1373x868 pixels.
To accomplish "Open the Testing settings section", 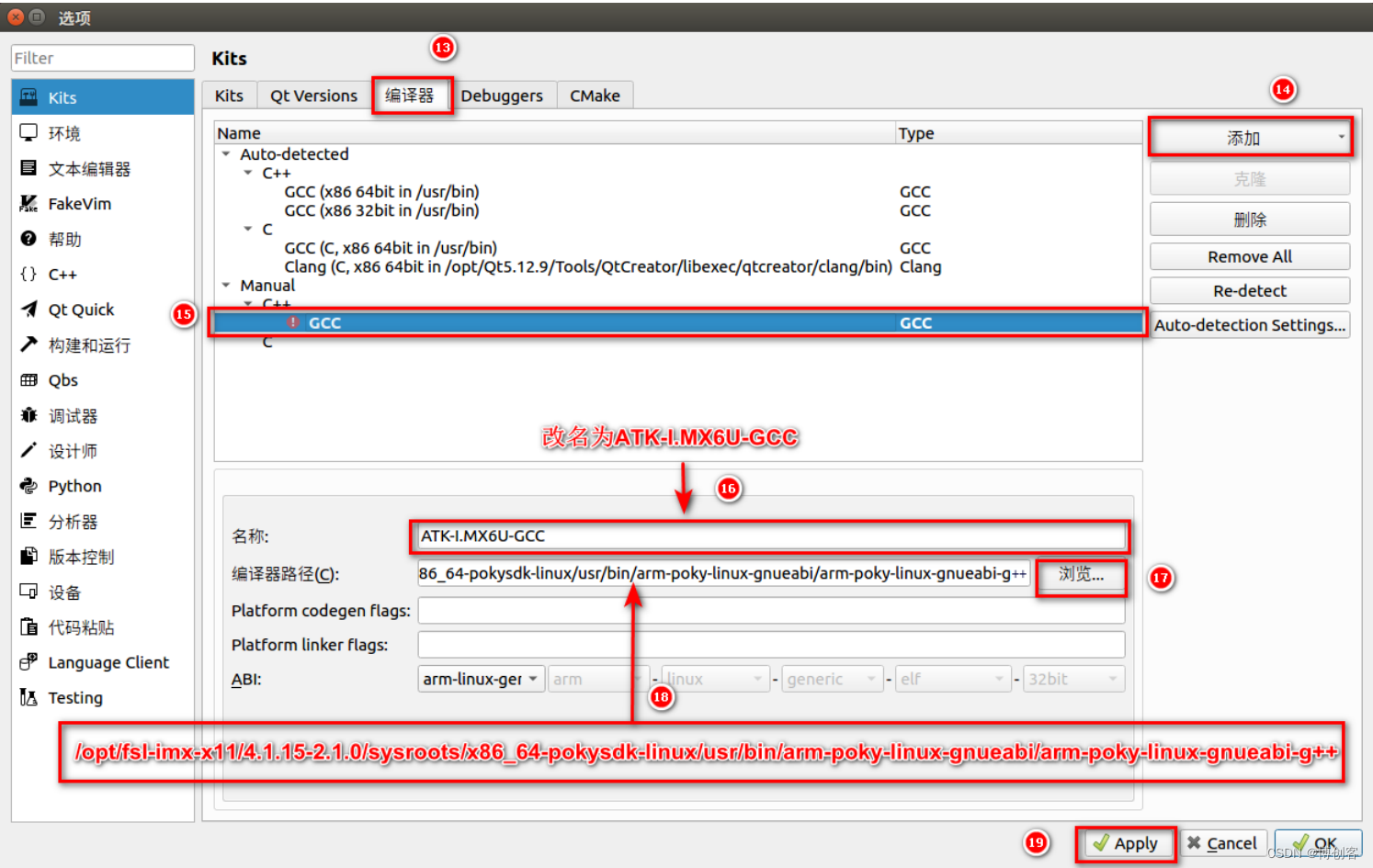I will [x=75, y=697].
